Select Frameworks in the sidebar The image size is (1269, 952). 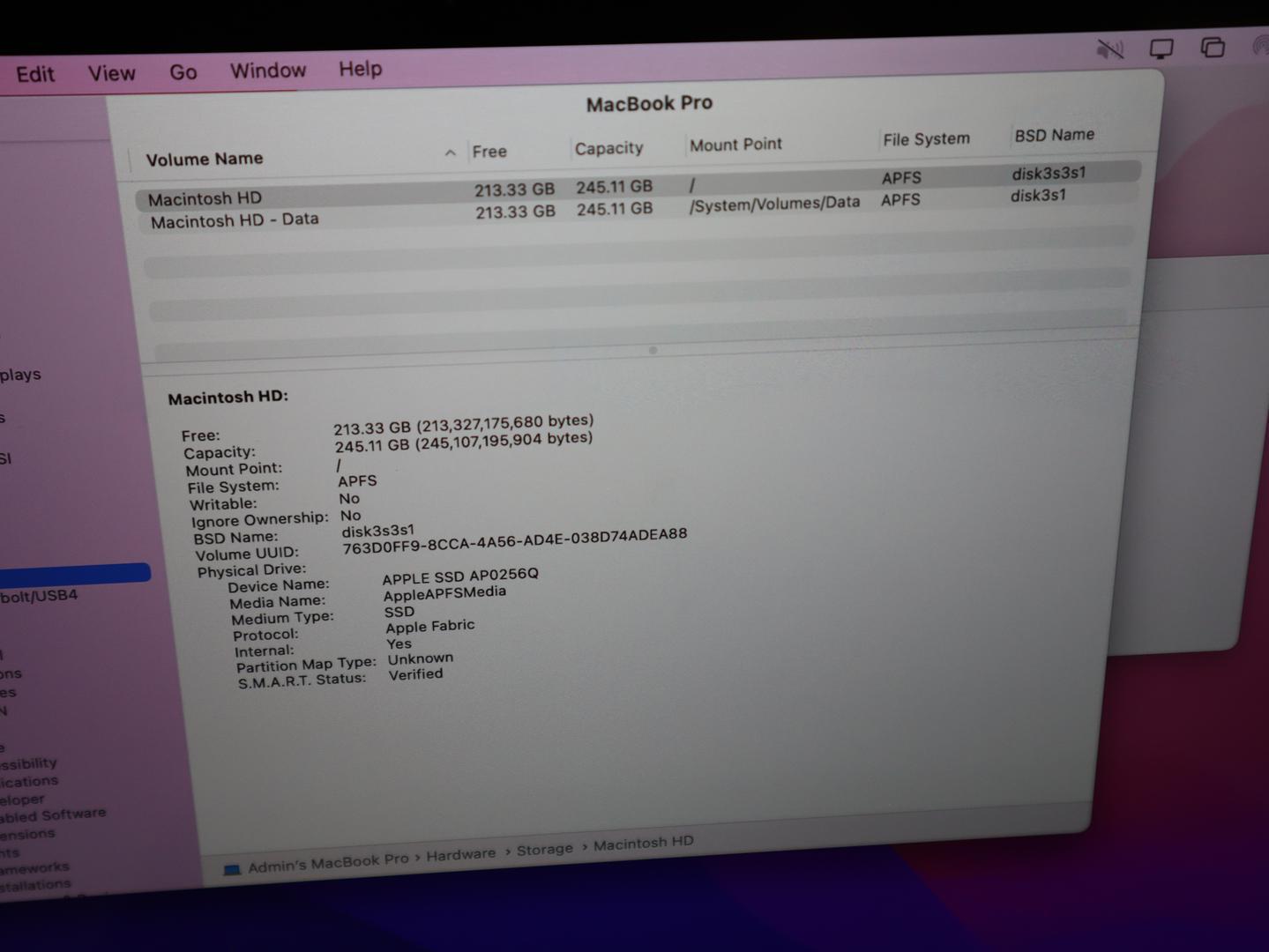(34, 868)
